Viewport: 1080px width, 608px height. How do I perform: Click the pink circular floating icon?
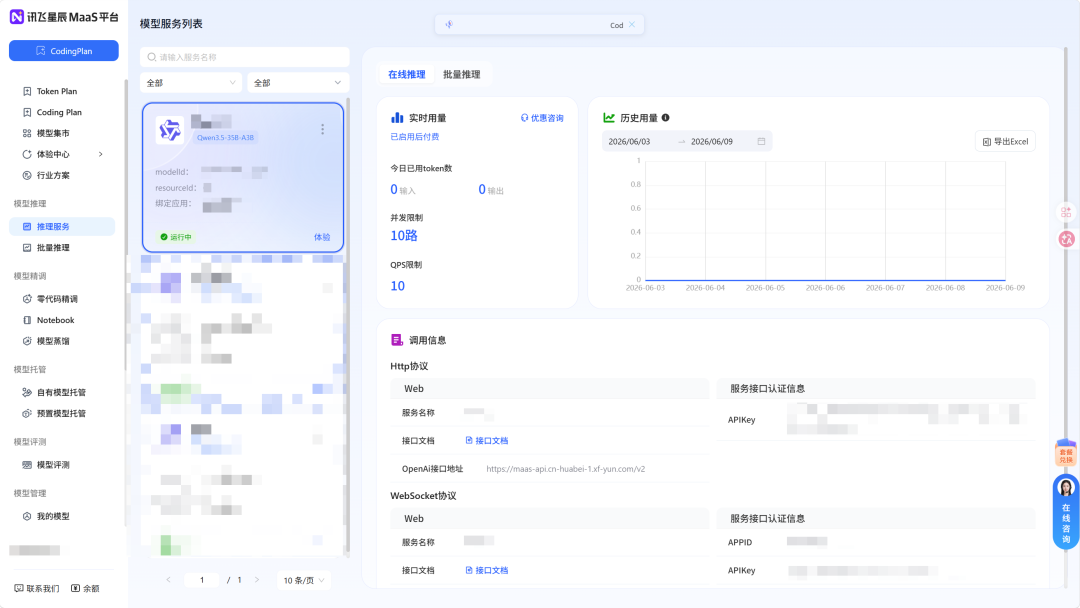click(x=1067, y=239)
